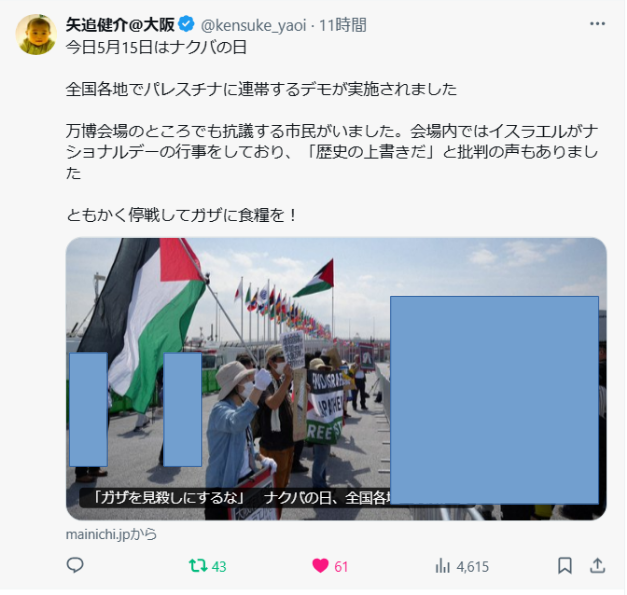Click the share upload icon

(x=597, y=565)
